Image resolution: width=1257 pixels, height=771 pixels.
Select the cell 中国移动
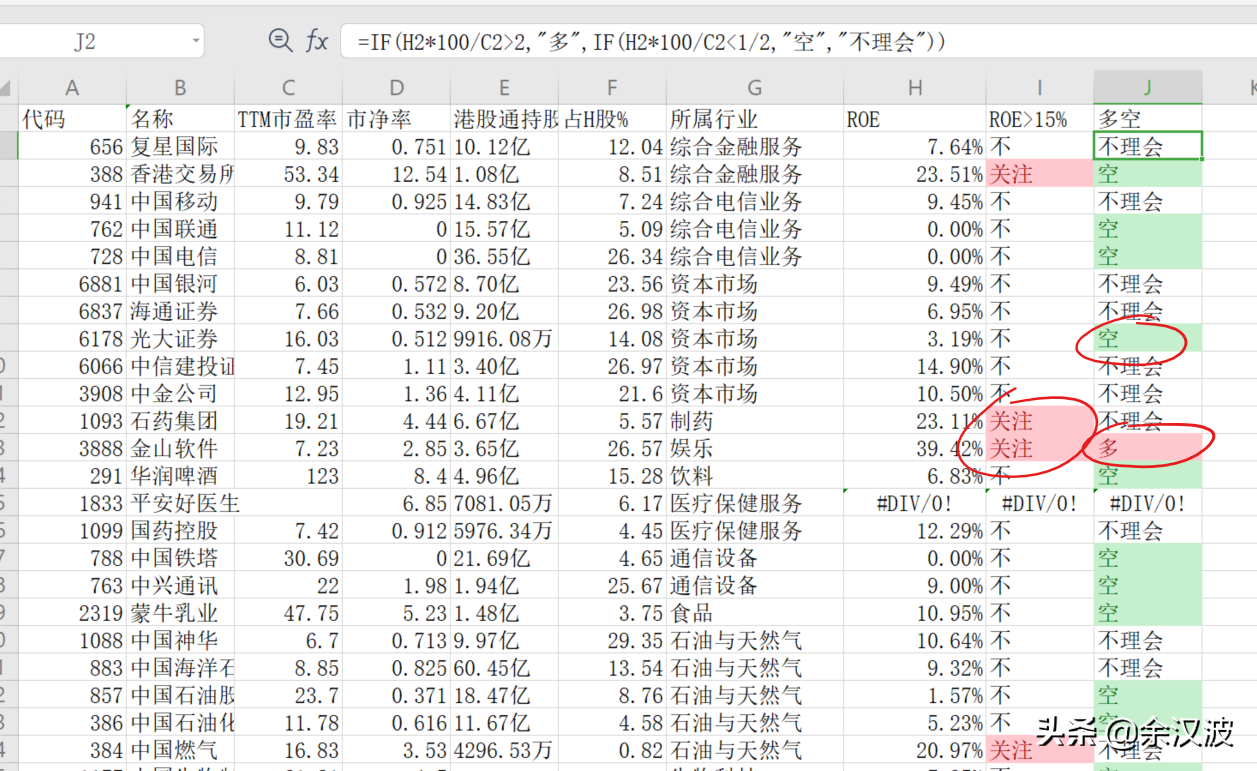point(181,202)
